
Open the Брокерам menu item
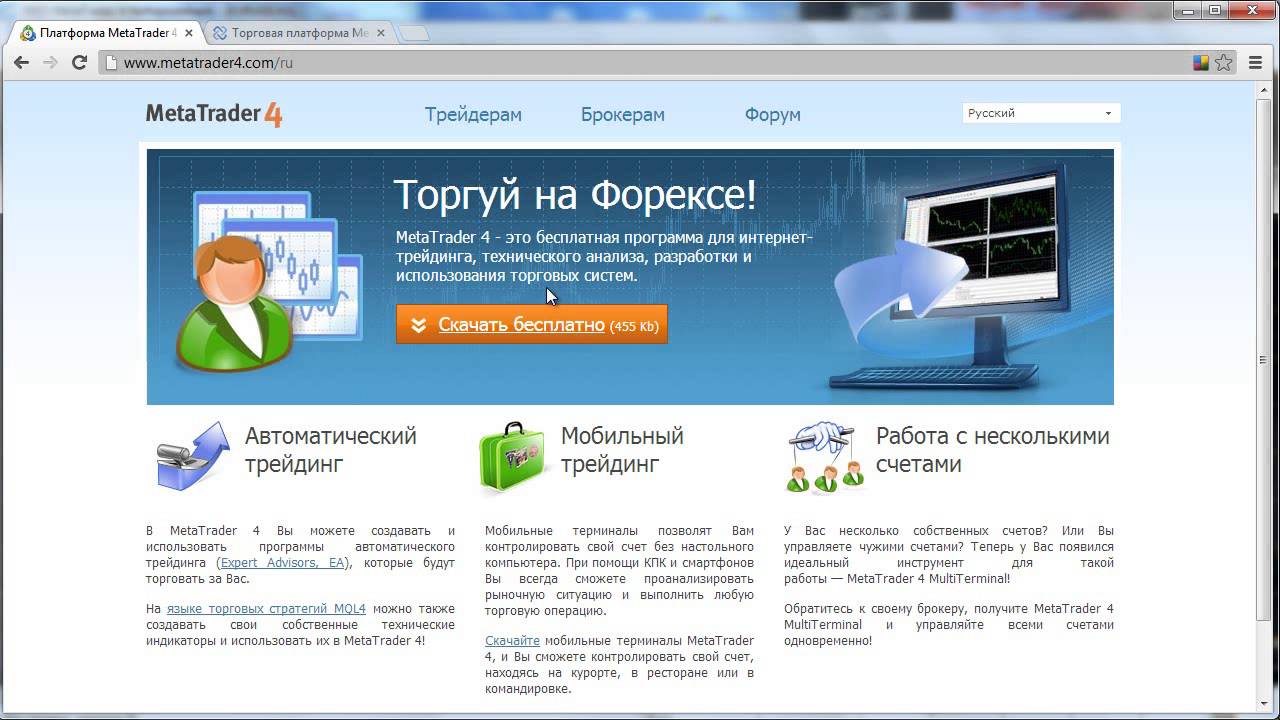[623, 114]
